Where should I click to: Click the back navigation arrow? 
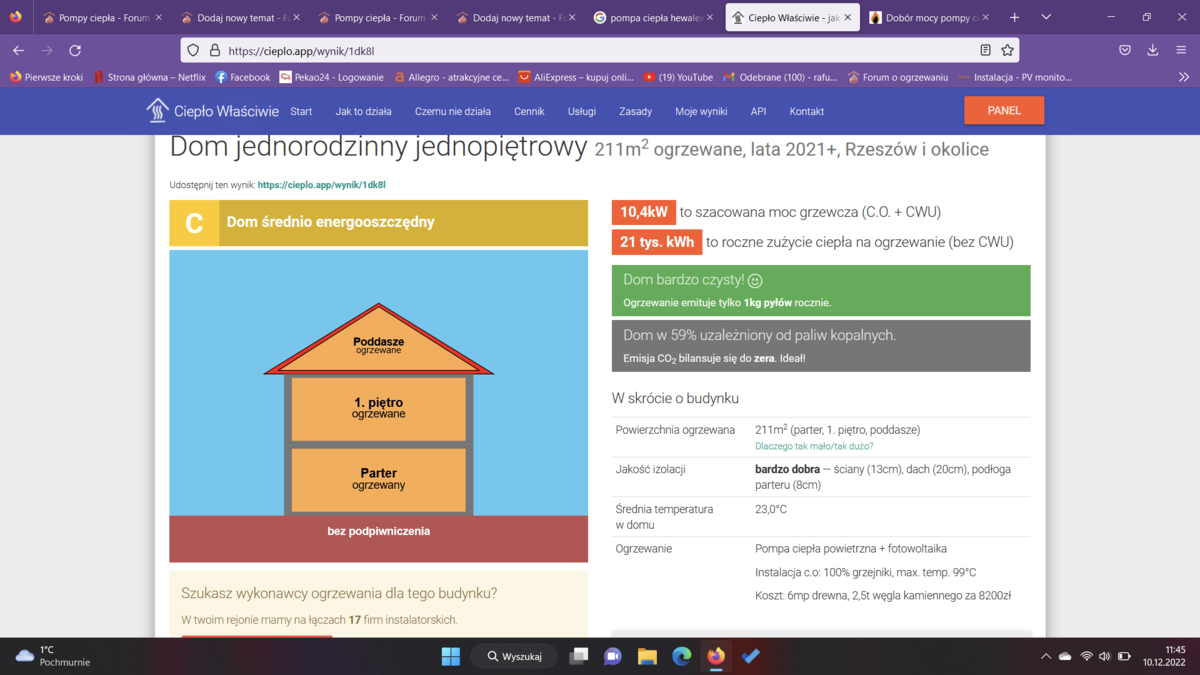click(x=18, y=50)
